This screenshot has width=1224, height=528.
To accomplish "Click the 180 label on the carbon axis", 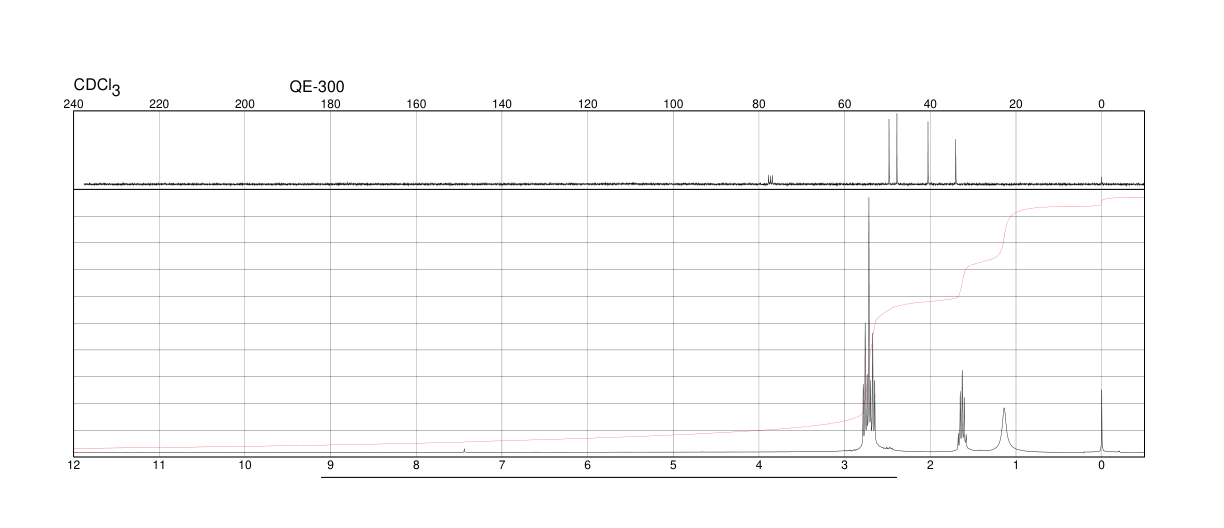I will coord(331,104).
